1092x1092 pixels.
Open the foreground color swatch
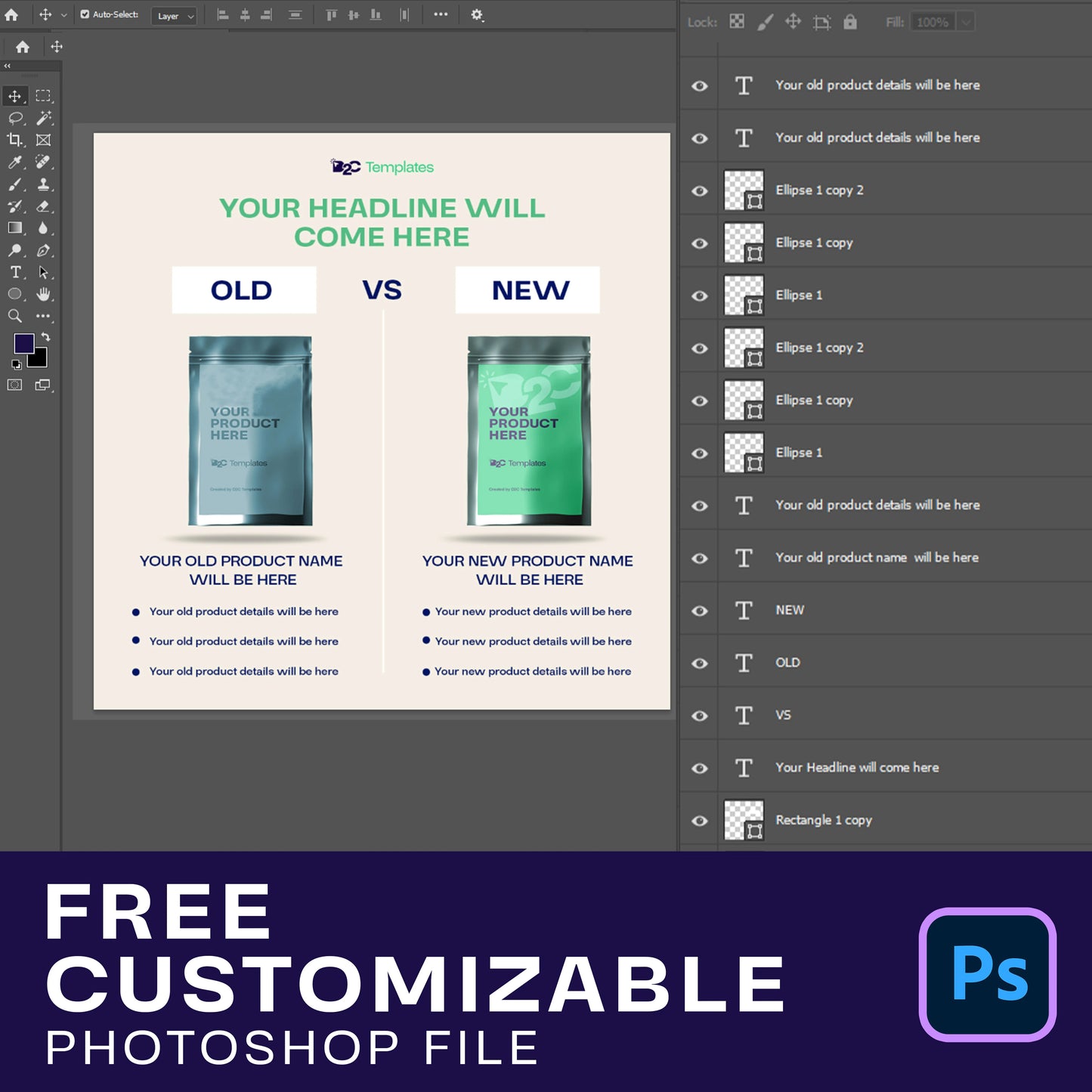tap(23, 344)
